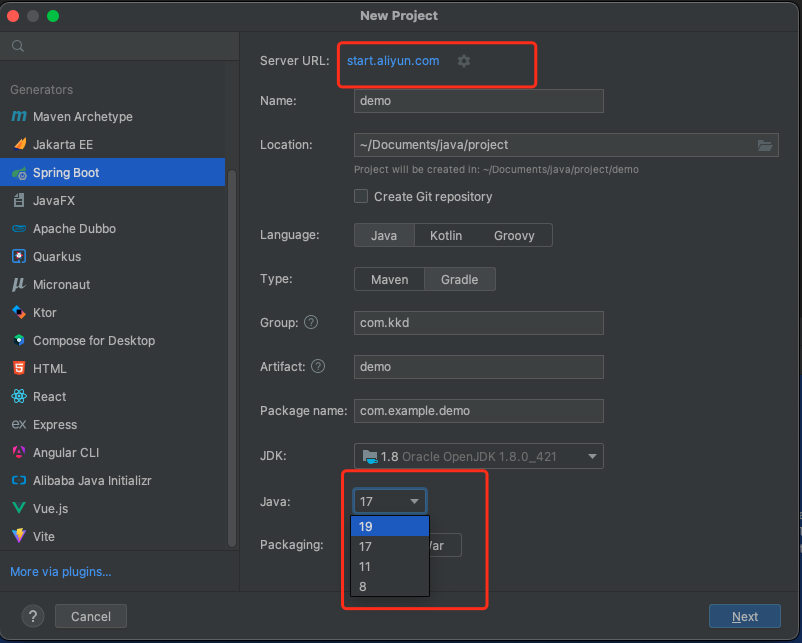Click the project Name input field
The image size is (802, 643).
pos(479,101)
